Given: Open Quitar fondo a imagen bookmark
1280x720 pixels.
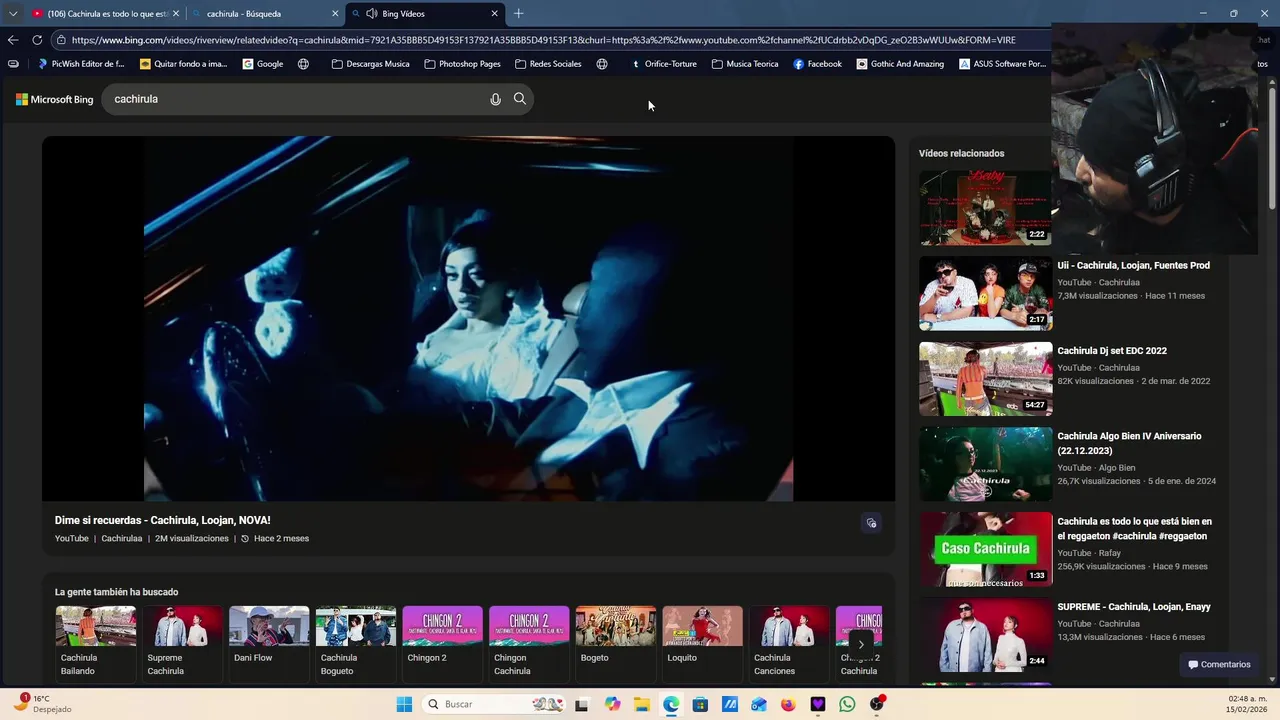Looking at the screenshot, I should (x=184, y=64).
